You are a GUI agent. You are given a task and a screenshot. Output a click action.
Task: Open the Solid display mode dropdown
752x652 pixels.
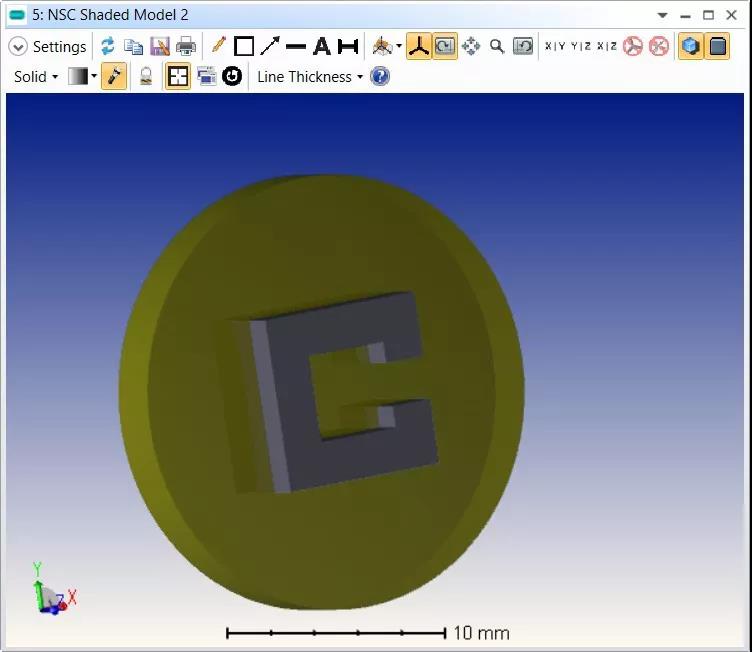(36, 77)
